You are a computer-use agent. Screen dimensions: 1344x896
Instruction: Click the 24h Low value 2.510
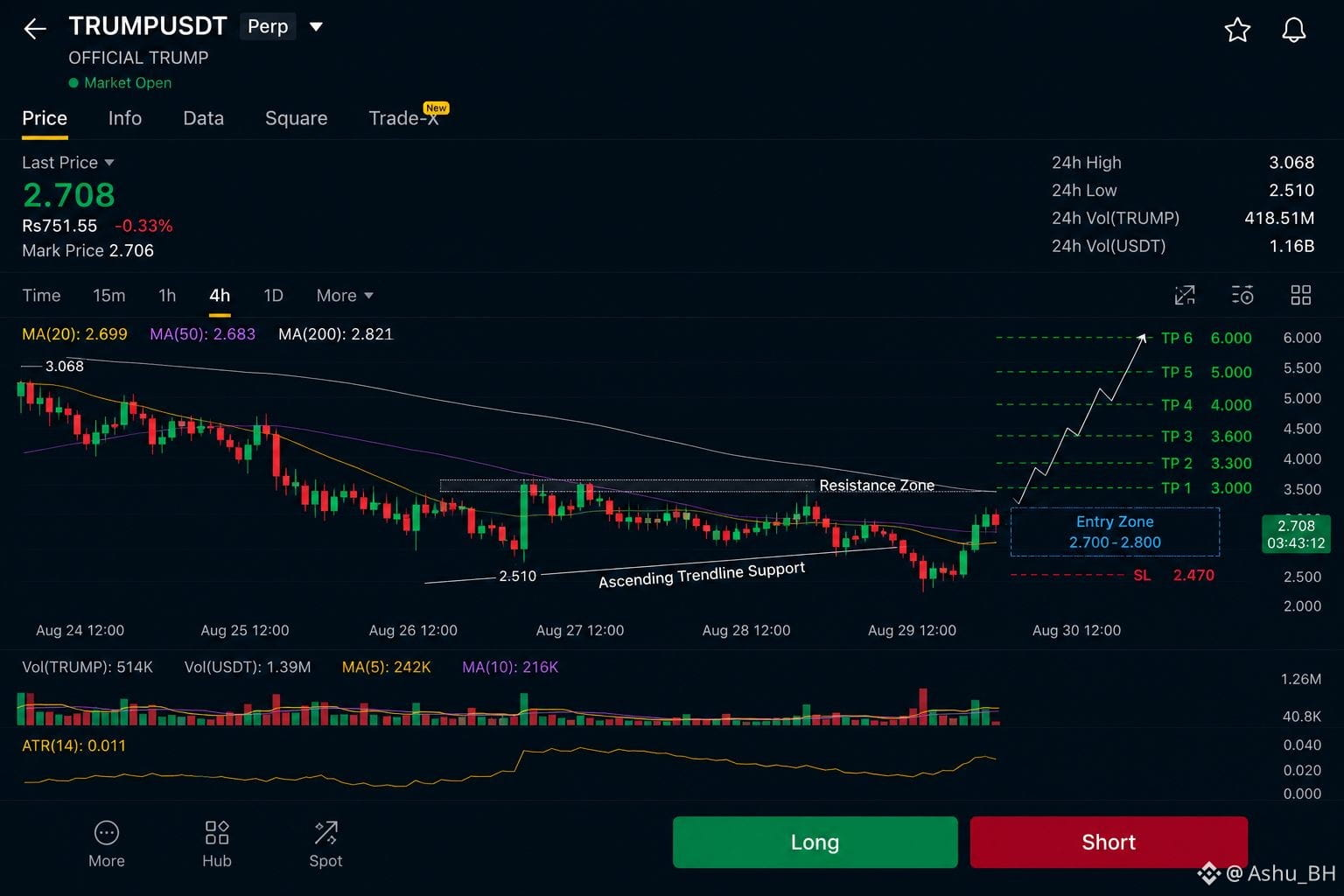(x=1291, y=191)
